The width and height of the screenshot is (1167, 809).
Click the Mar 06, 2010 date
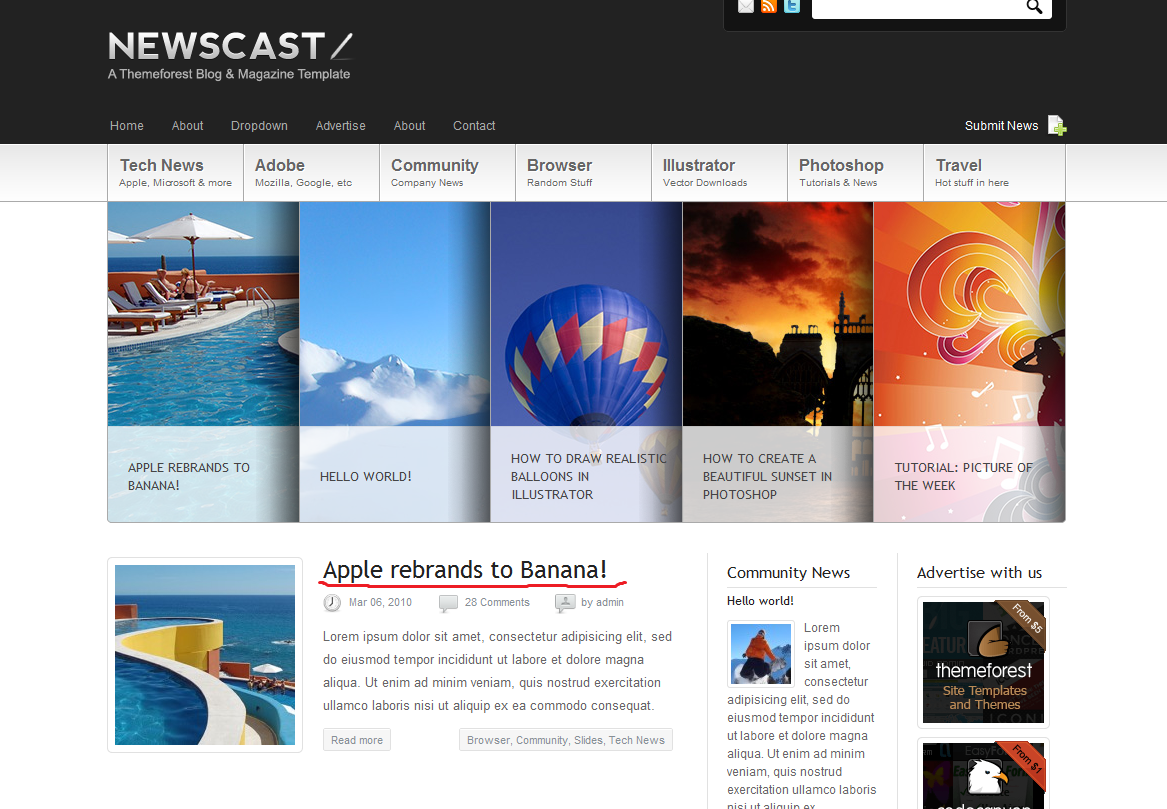pos(380,603)
